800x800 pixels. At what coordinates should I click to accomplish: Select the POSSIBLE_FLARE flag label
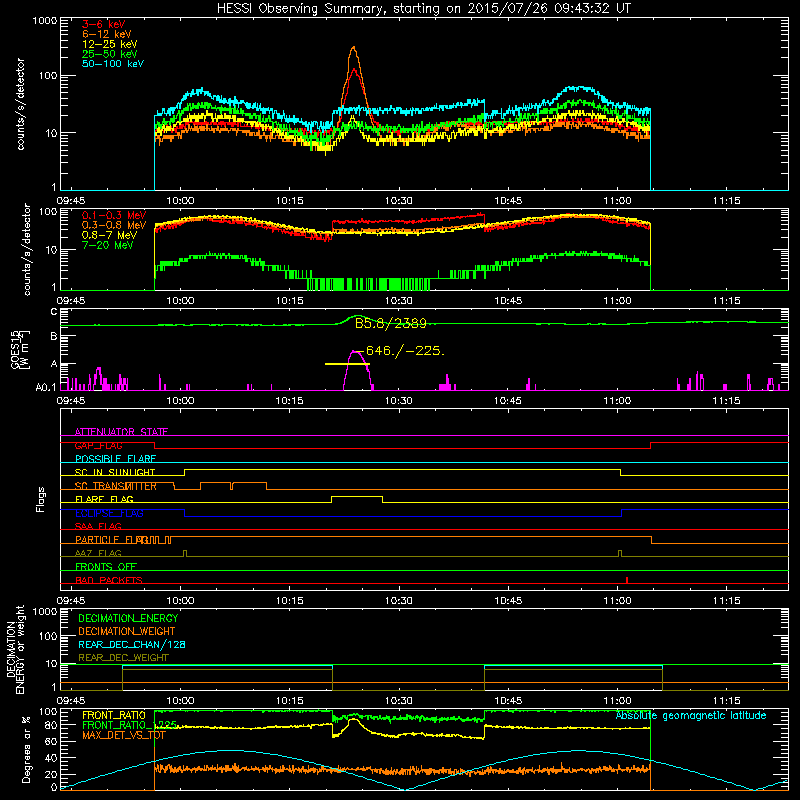click(x=115, y=459)
